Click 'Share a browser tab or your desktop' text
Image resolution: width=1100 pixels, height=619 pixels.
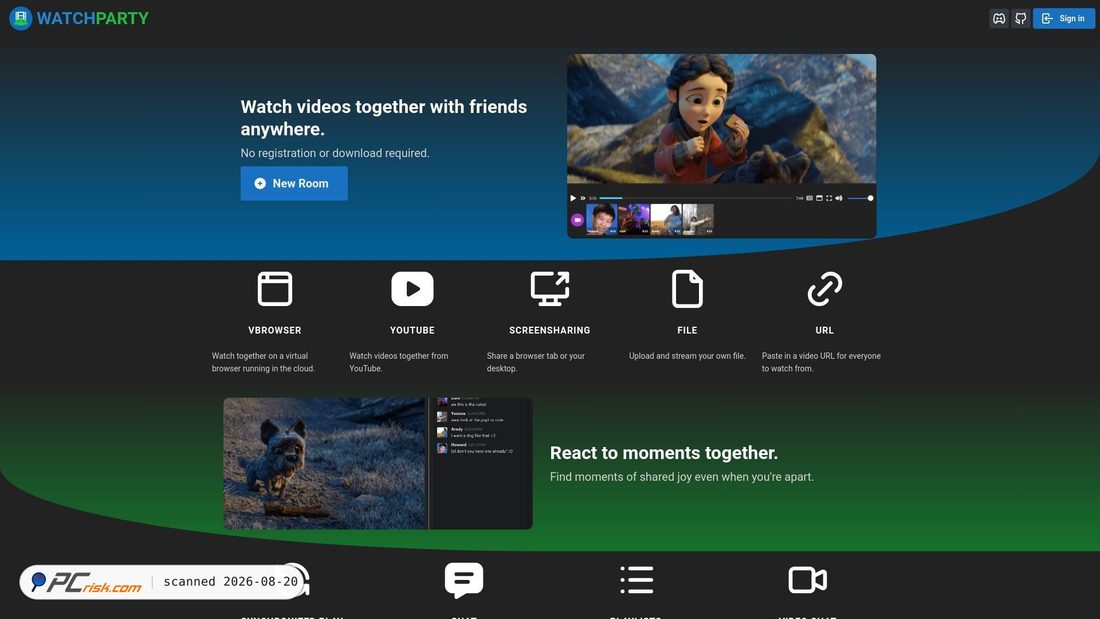[x=536, y=362]
